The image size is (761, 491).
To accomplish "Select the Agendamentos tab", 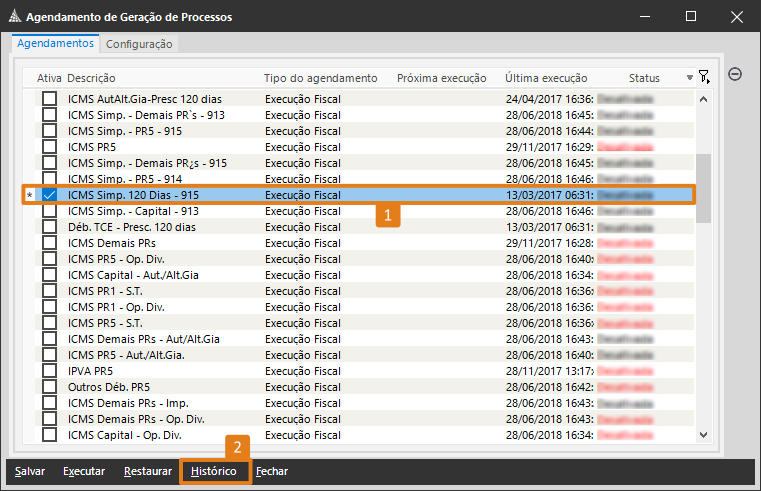I will pyautogui.click(x=56, y=43).
